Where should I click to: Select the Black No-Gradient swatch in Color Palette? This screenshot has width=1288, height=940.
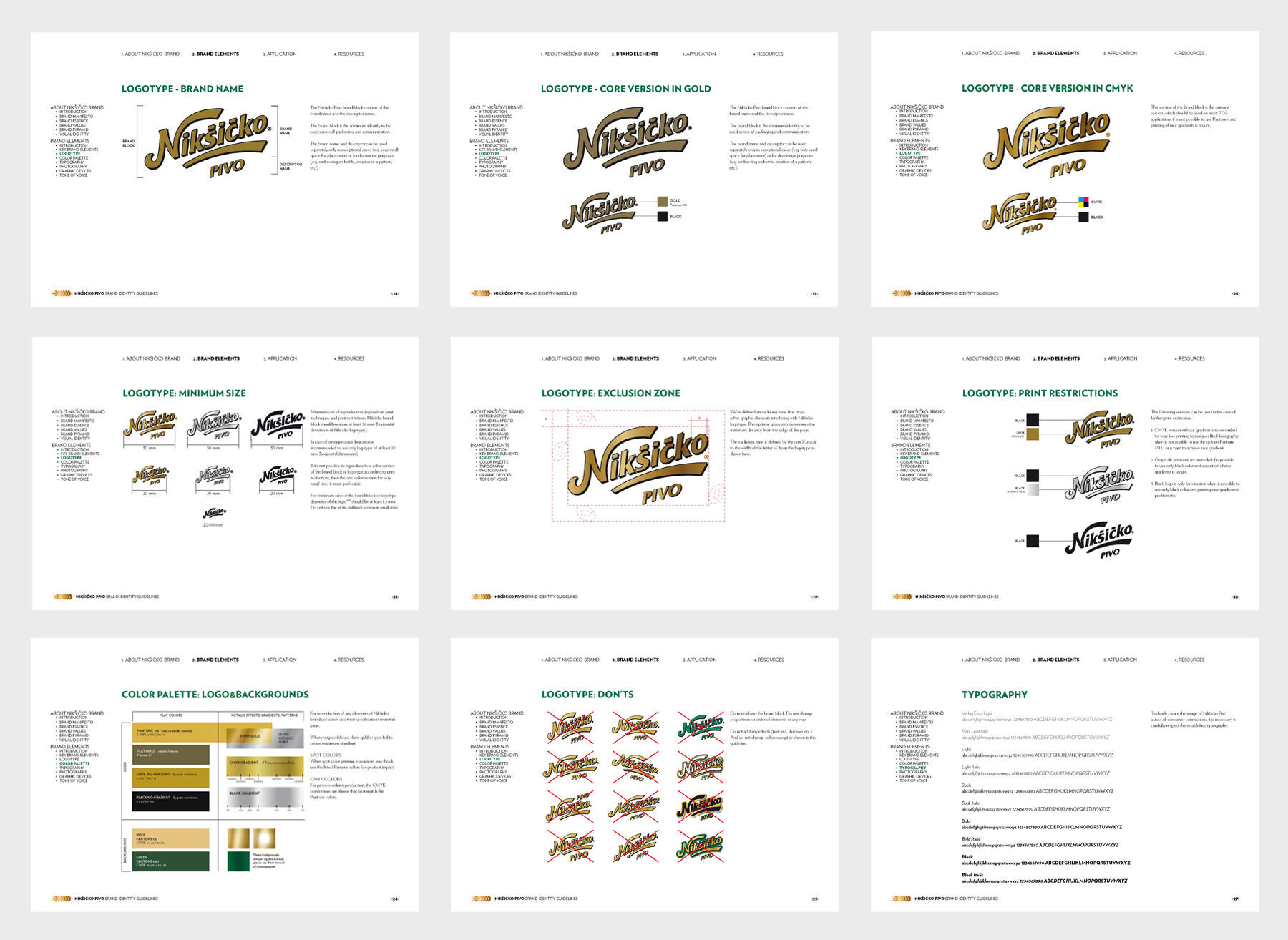point(171,801)
